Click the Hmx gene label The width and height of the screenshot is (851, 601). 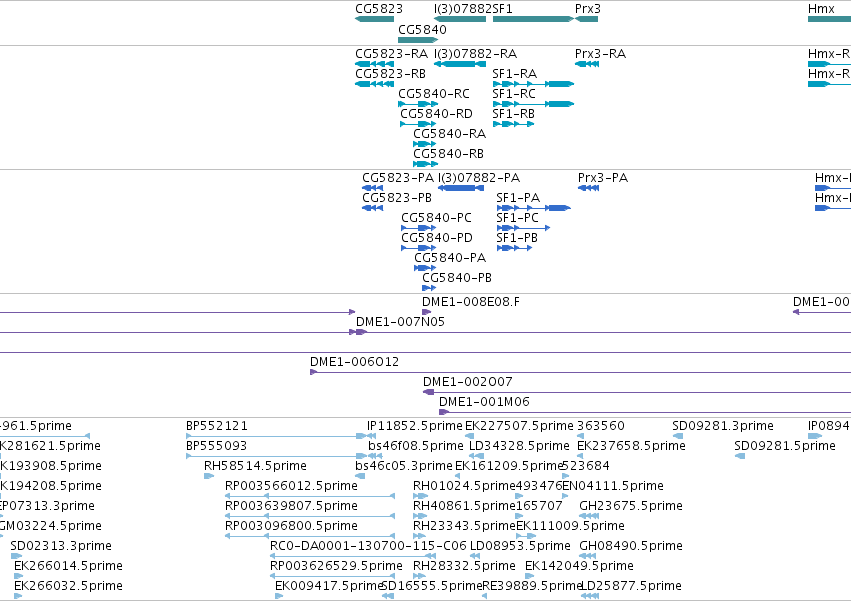pos(821,9)
